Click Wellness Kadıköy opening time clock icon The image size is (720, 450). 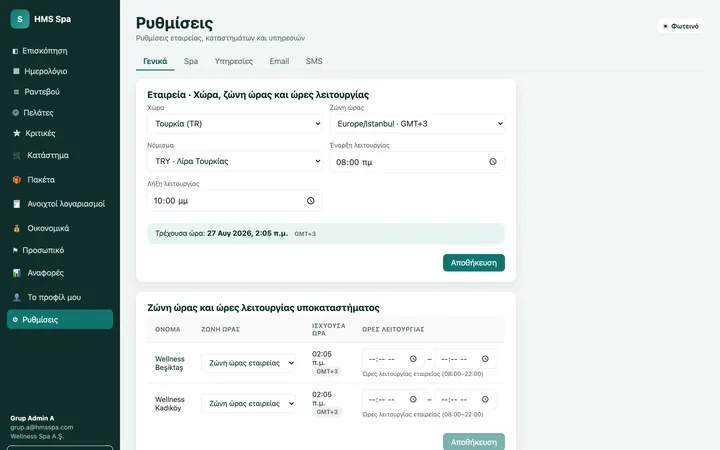tap(413, 399)
